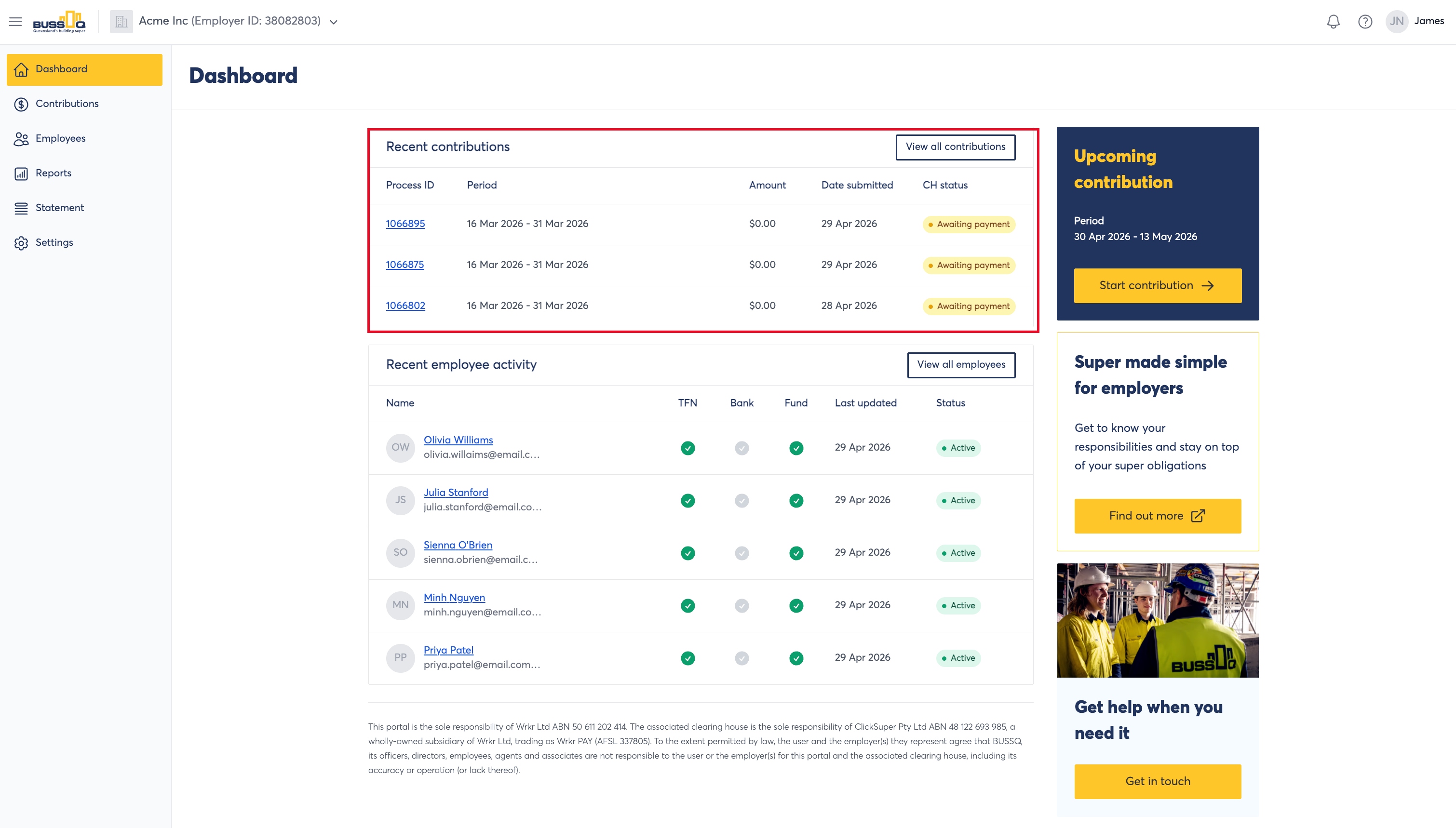
Task: Click the JN user avatar
Action: tap(1397, 22)
